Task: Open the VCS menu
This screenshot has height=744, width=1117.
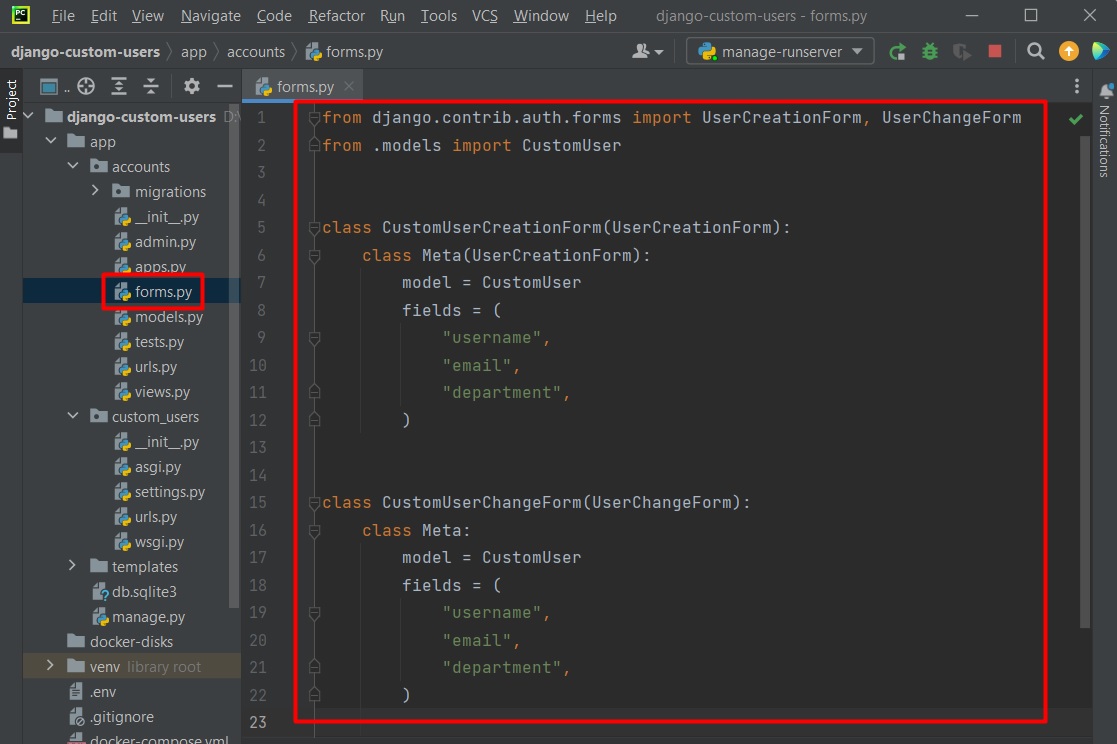Action: [484, 16]
